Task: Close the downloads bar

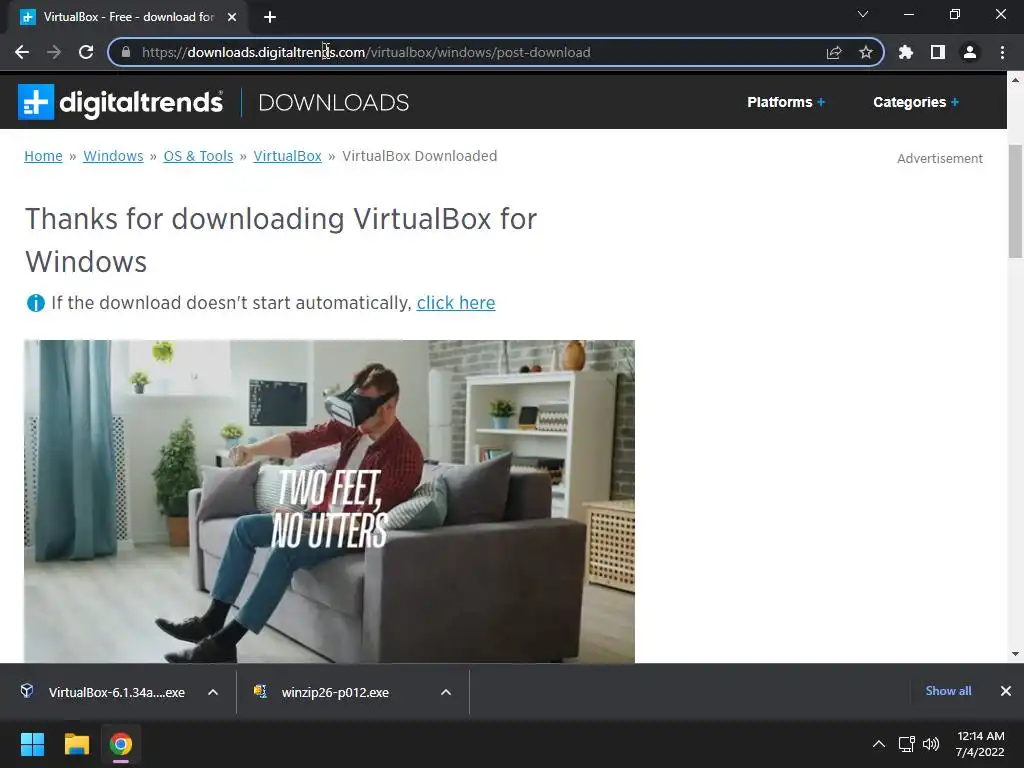Action: pyautogui.click(x=1006, y=691)
